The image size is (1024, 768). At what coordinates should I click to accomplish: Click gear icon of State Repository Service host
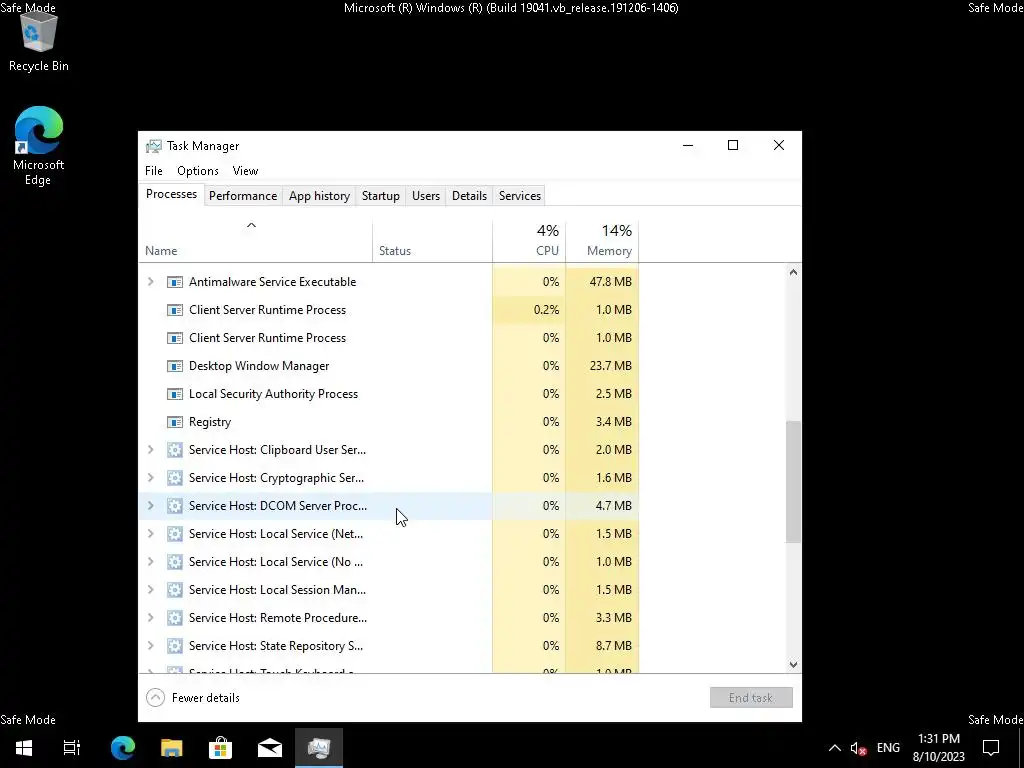174,646
